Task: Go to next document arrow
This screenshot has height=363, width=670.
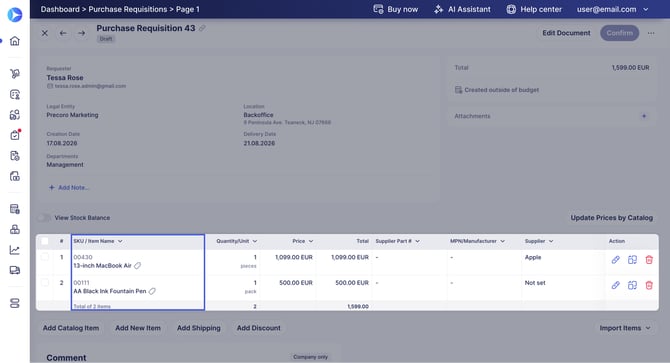Action: click(82, 33)
